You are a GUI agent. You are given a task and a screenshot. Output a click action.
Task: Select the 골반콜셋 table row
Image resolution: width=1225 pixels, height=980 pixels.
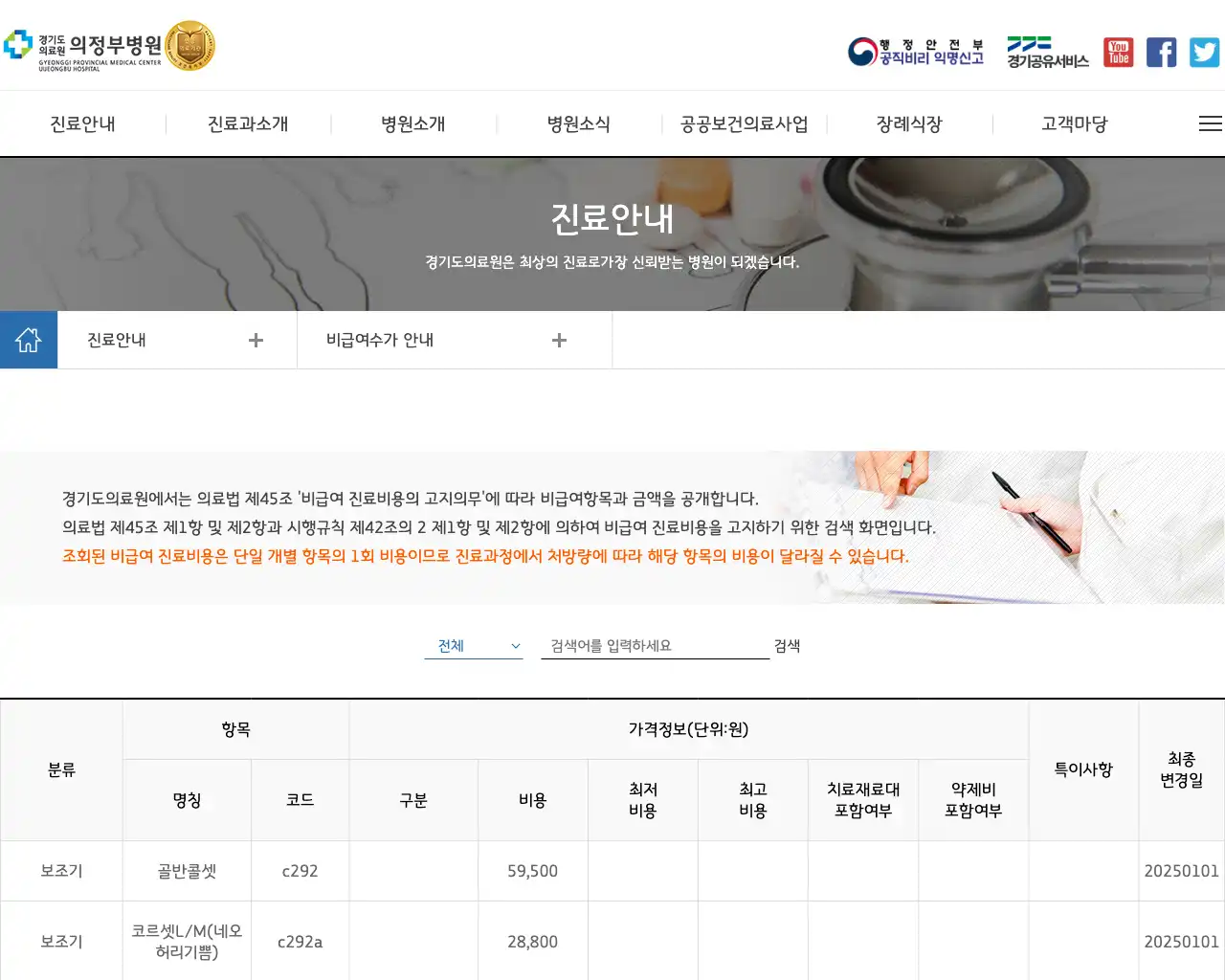(x=188, y=870)
